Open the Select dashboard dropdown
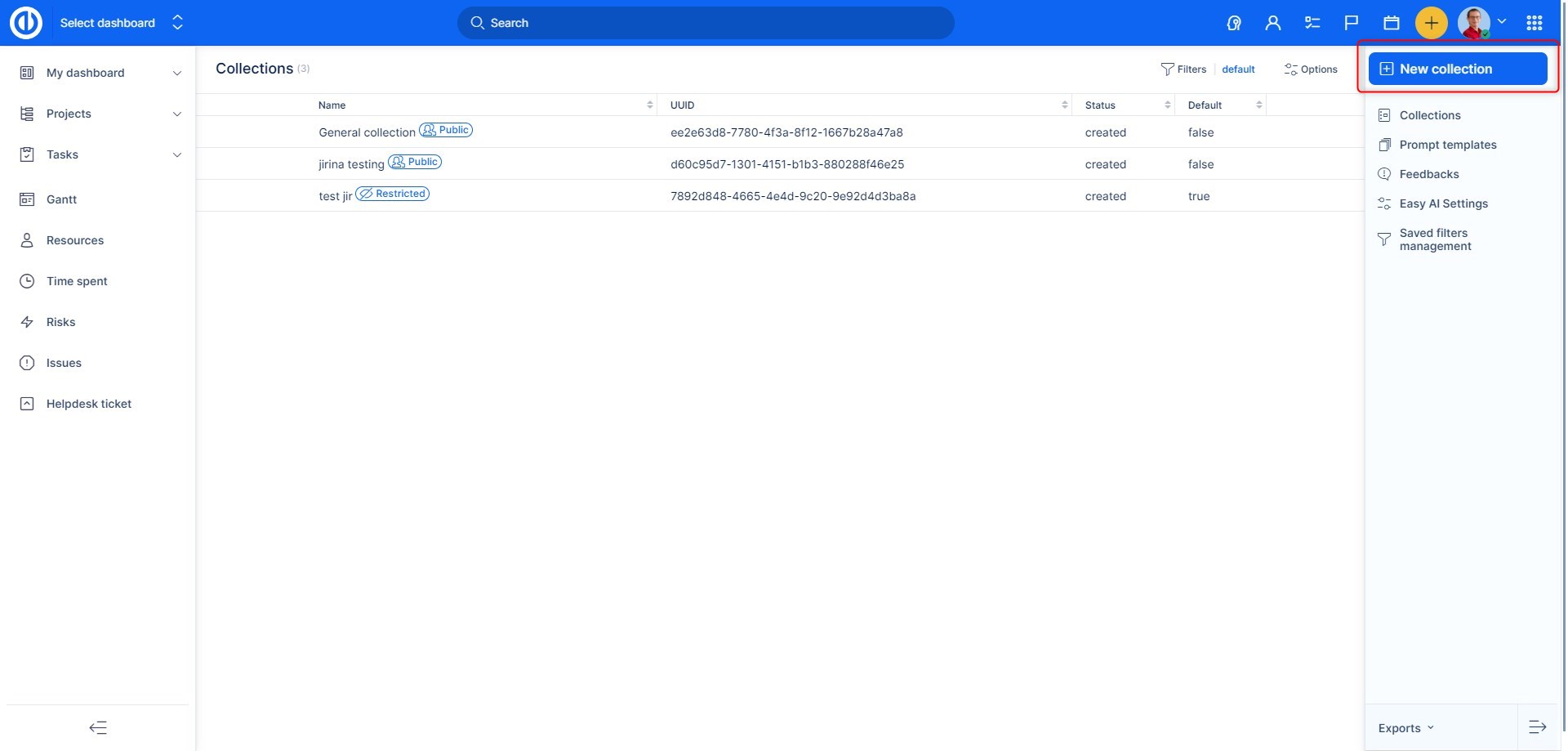 [x=121, y=23]
